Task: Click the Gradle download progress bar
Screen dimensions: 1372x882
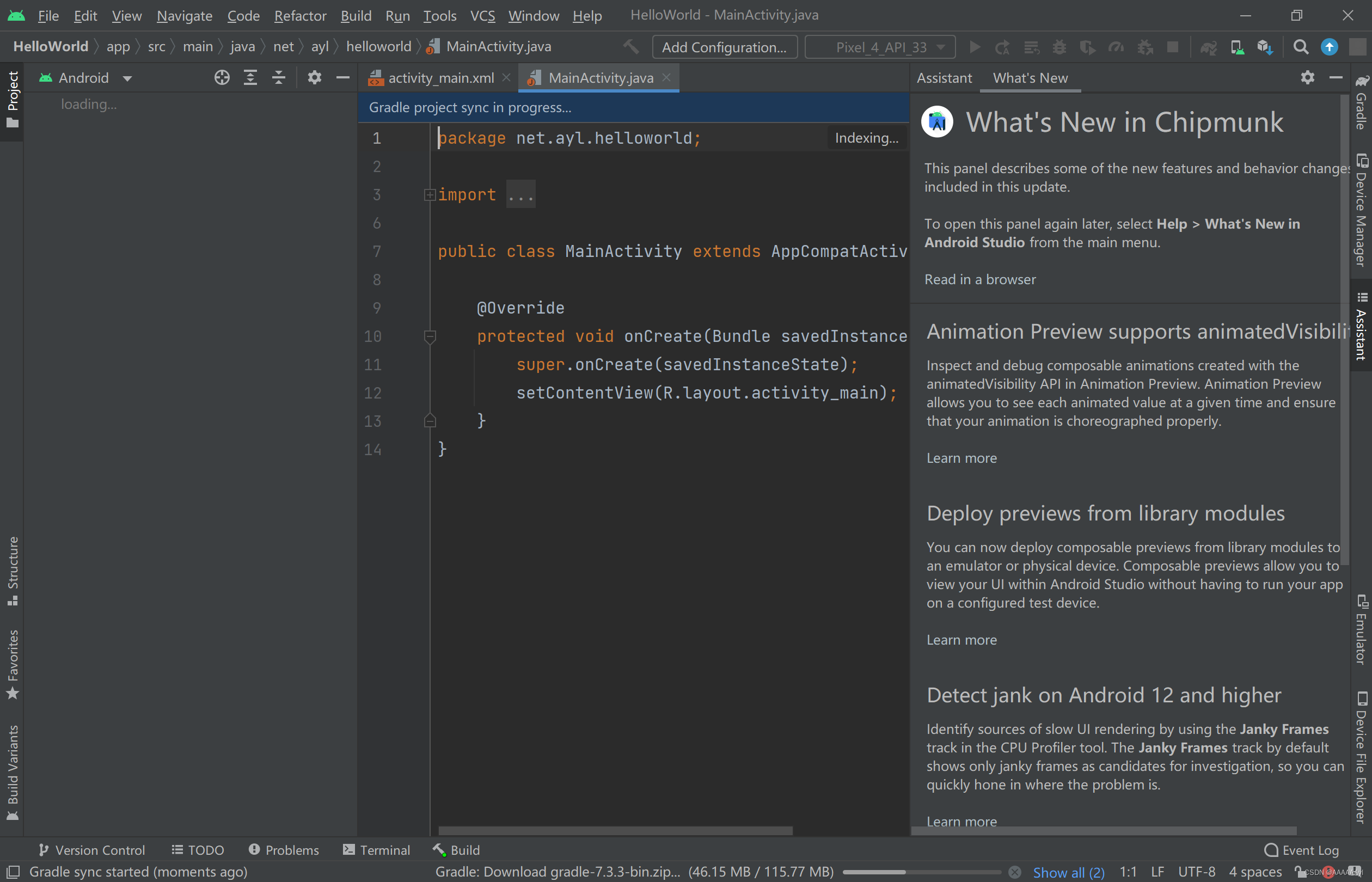Action: click(921, 872)
